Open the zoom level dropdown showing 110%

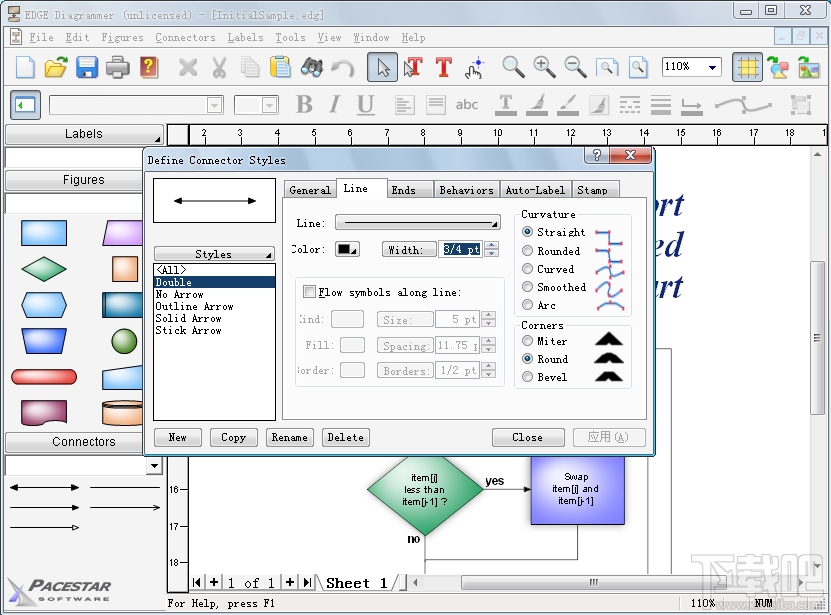712,67
